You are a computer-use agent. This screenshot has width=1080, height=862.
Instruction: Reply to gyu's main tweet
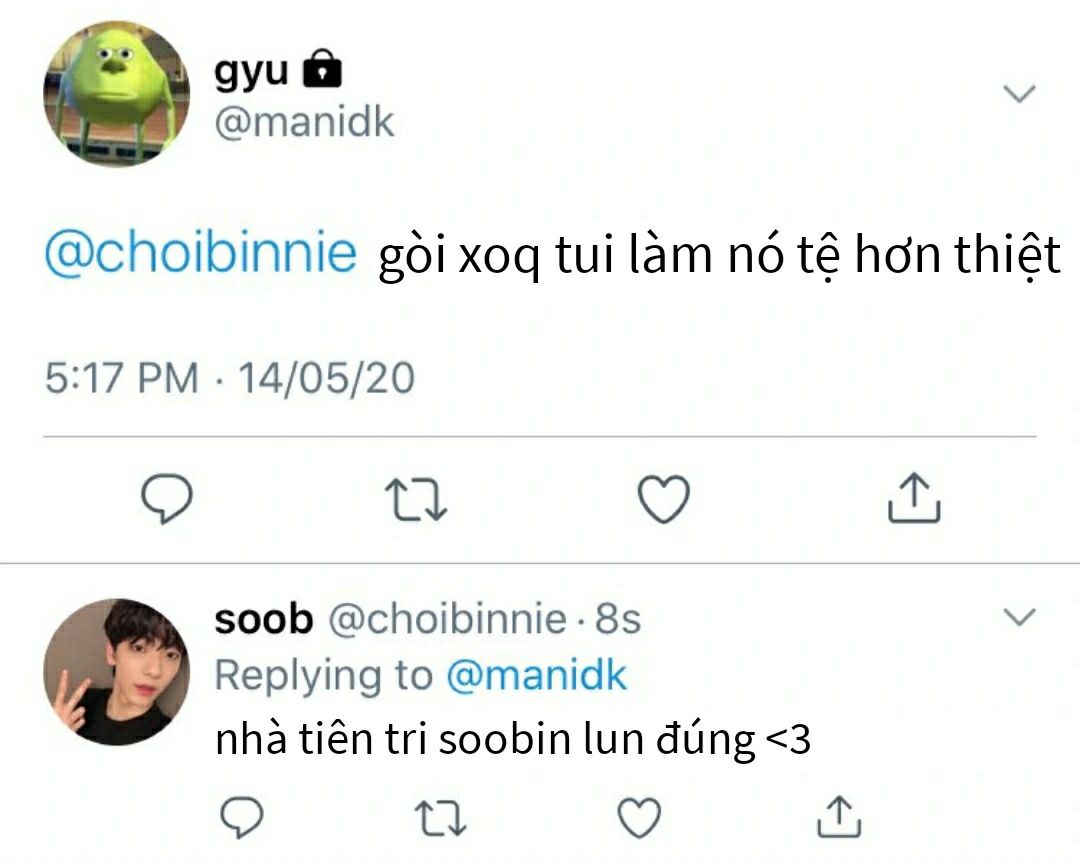pyautogui.click(x=165, y=499)
